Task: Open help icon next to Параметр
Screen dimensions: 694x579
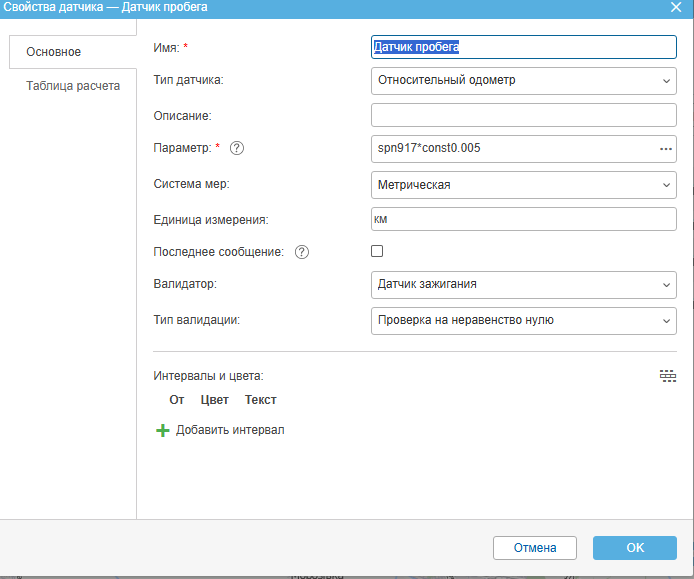Action: (237, 149)
